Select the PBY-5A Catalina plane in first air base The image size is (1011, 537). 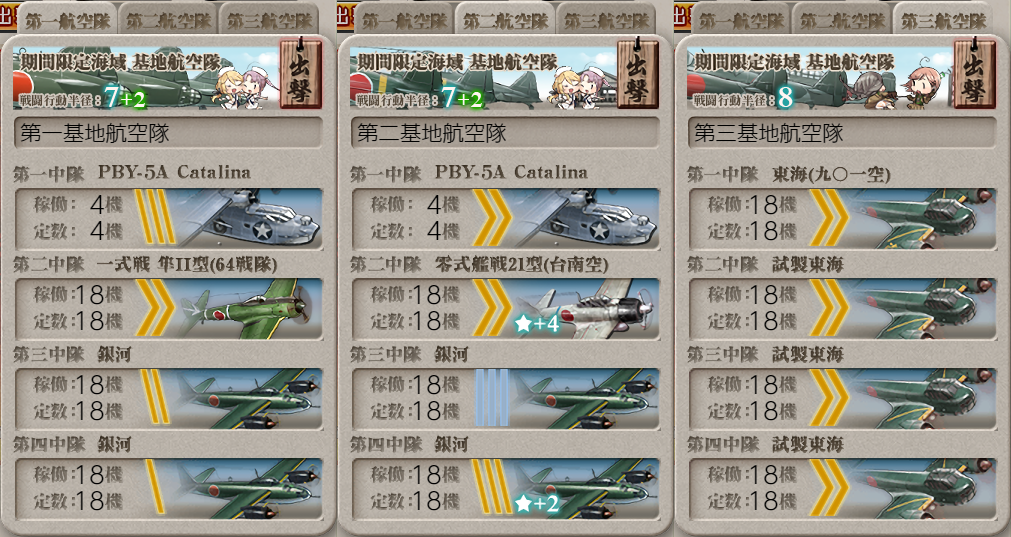tap(248, 217)
